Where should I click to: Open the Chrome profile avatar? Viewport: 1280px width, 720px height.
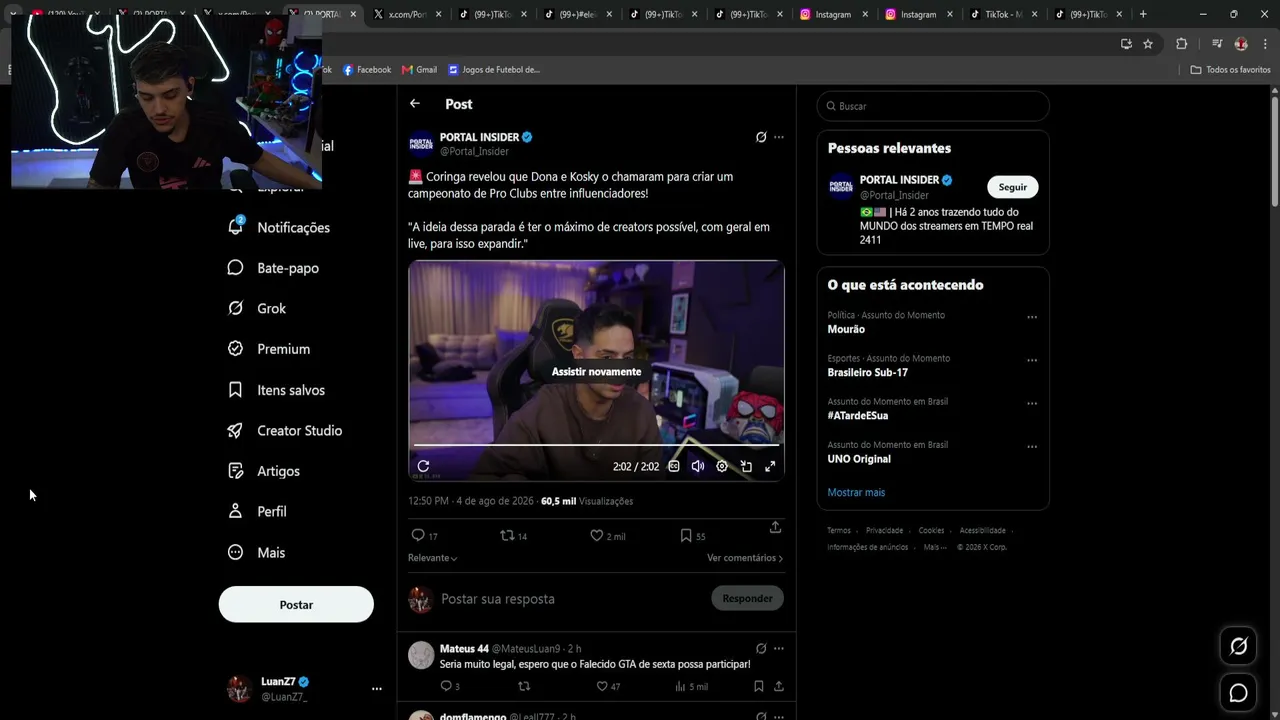coord(1241,44)
